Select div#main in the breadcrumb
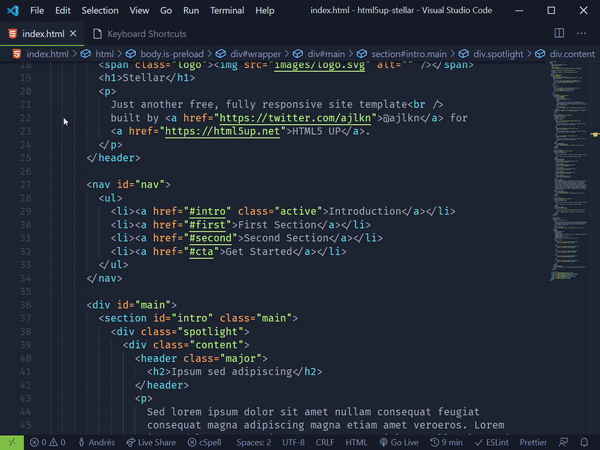 (x=326, y=54)
